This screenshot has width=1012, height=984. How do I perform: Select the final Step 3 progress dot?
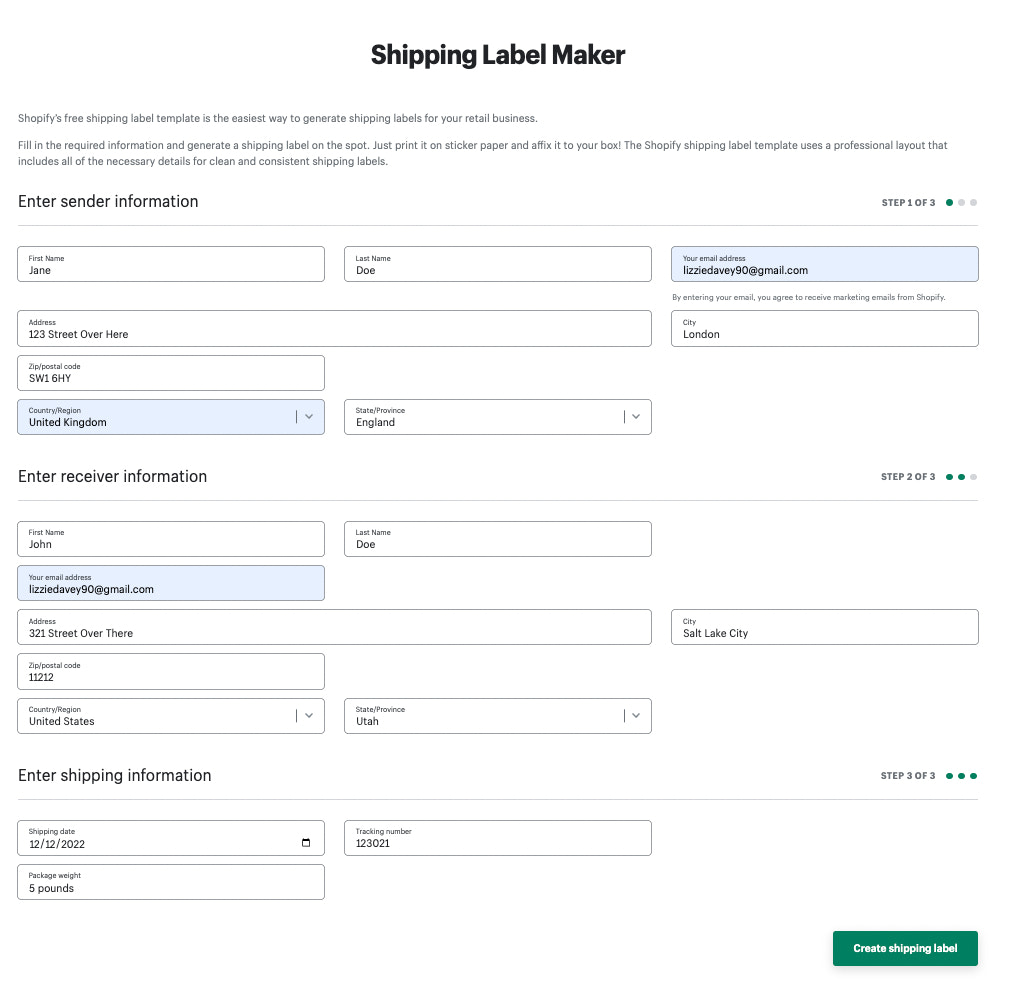(x=973, y=775)
